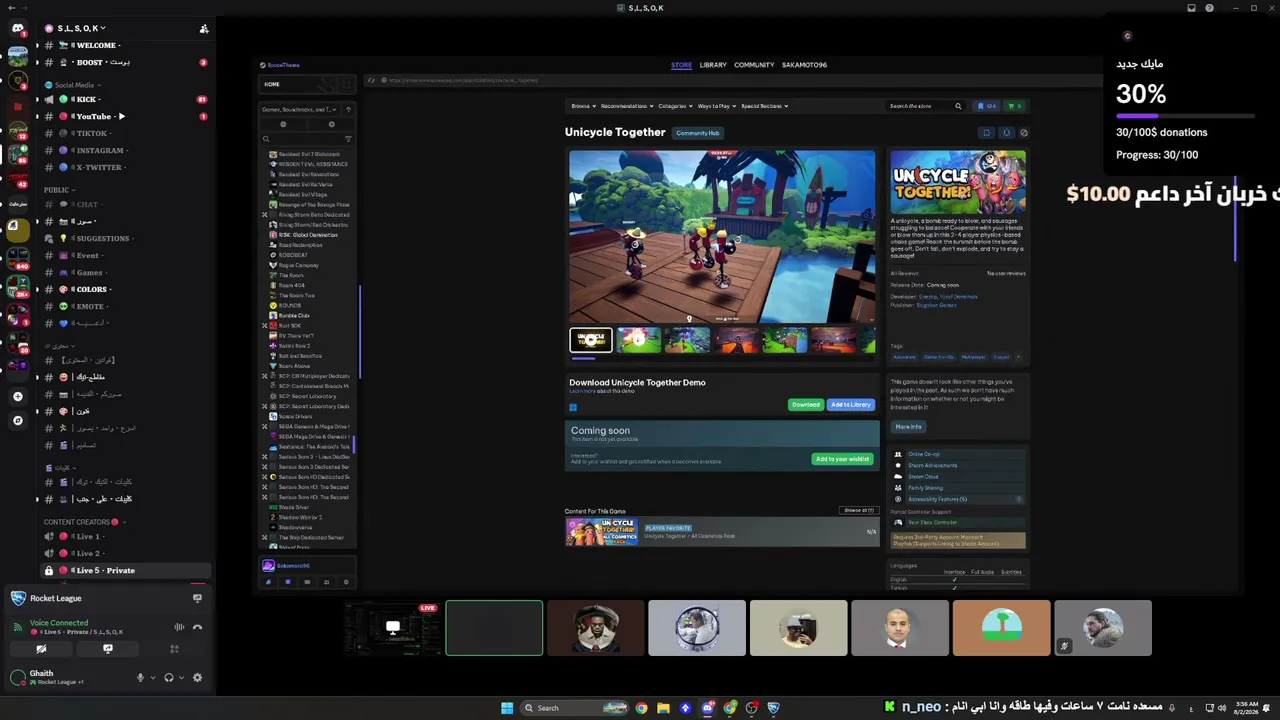
Task: Click the Add a Server plus icon
Action: 17,397
